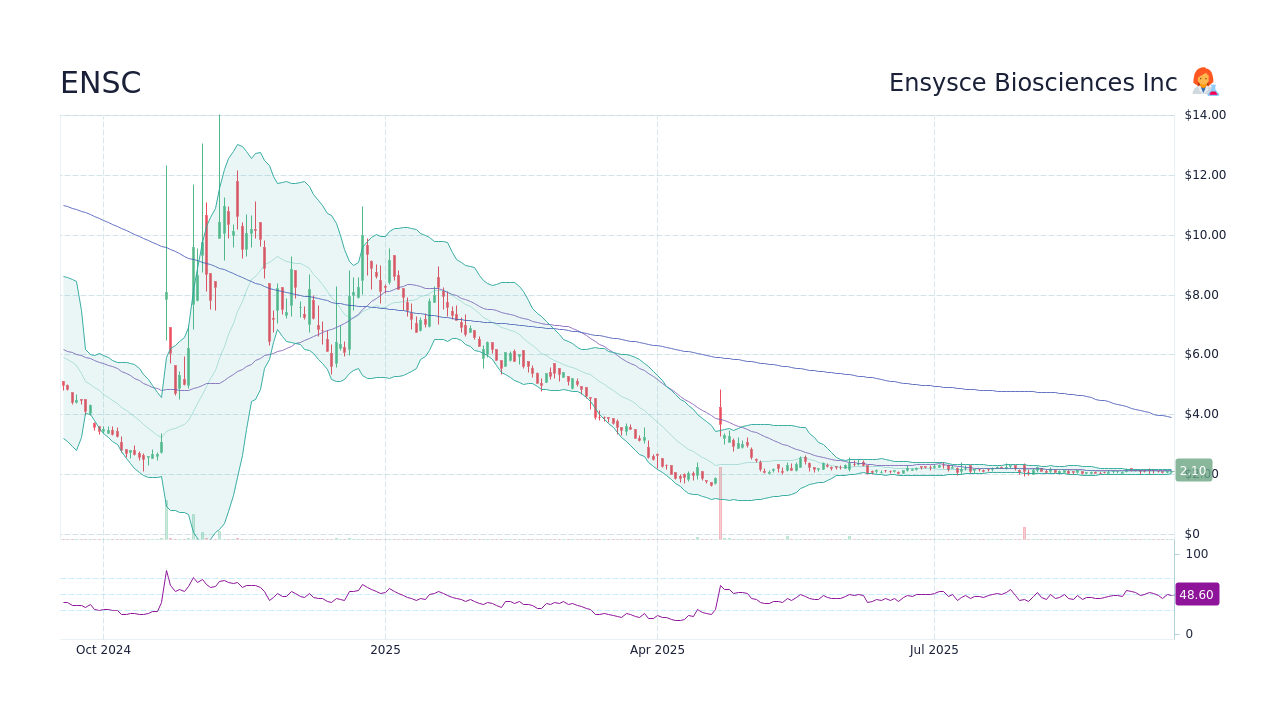Click the Ensysce Biosciences Inc company name
Image resolution: width=1280 pixels, height=720 pixels.
(1032, 82)
